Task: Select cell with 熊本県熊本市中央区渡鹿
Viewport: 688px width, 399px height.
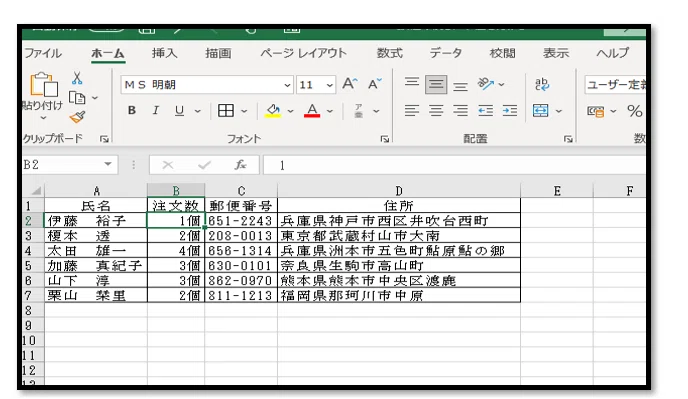Action: (399, 280)
